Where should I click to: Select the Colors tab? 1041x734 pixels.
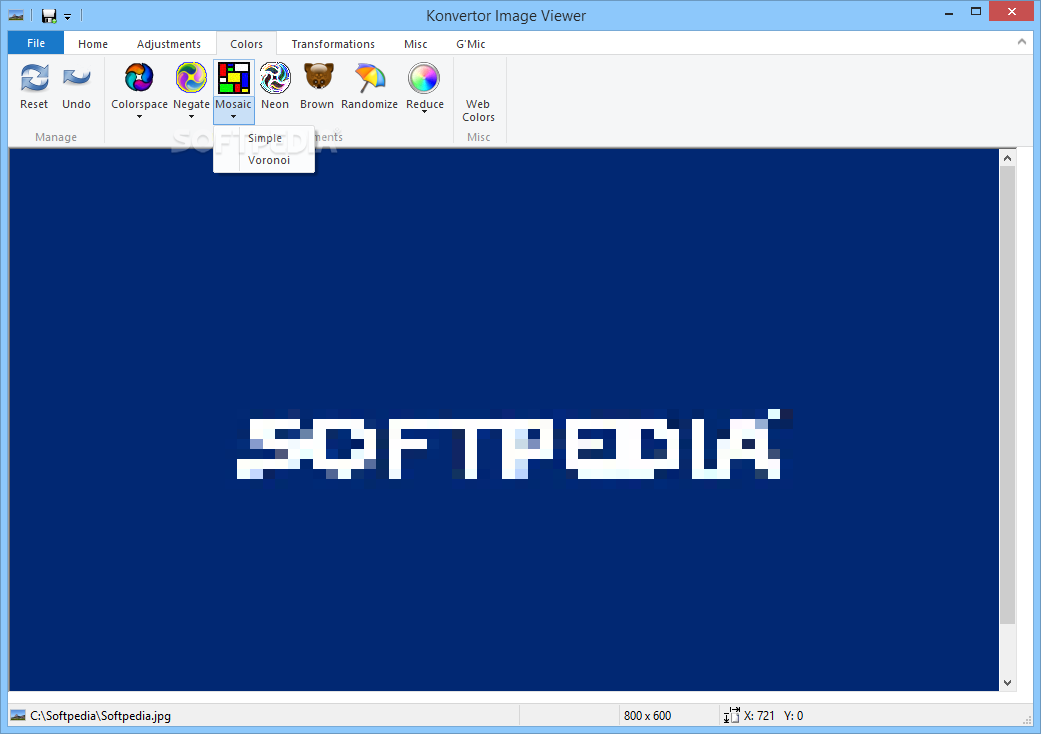[x=246, y=44]
